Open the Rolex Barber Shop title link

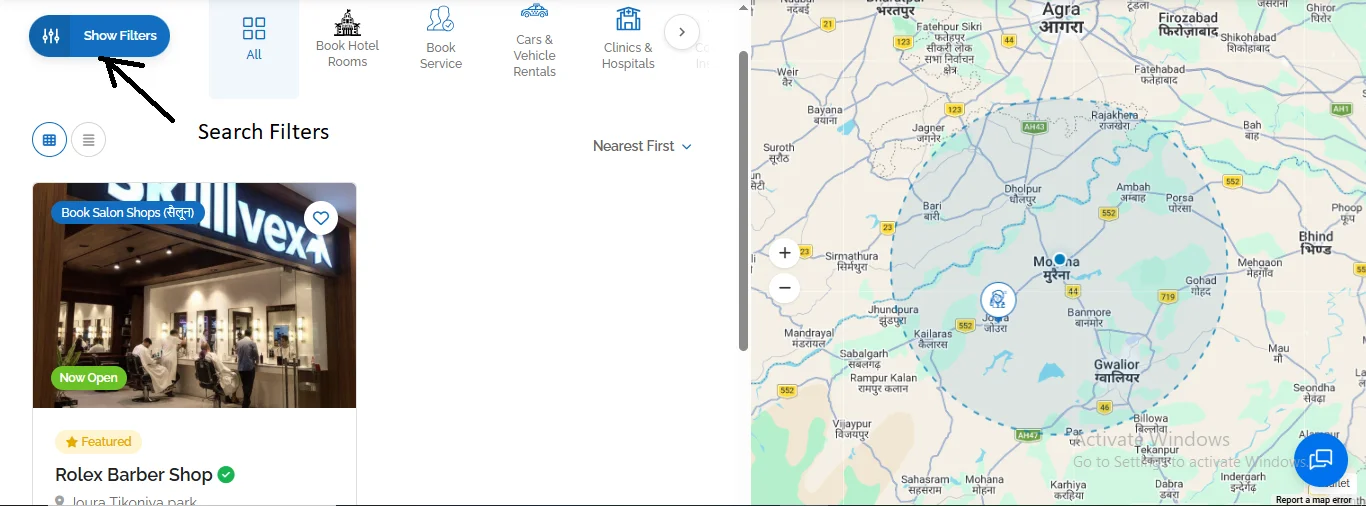tap(134, 474)
